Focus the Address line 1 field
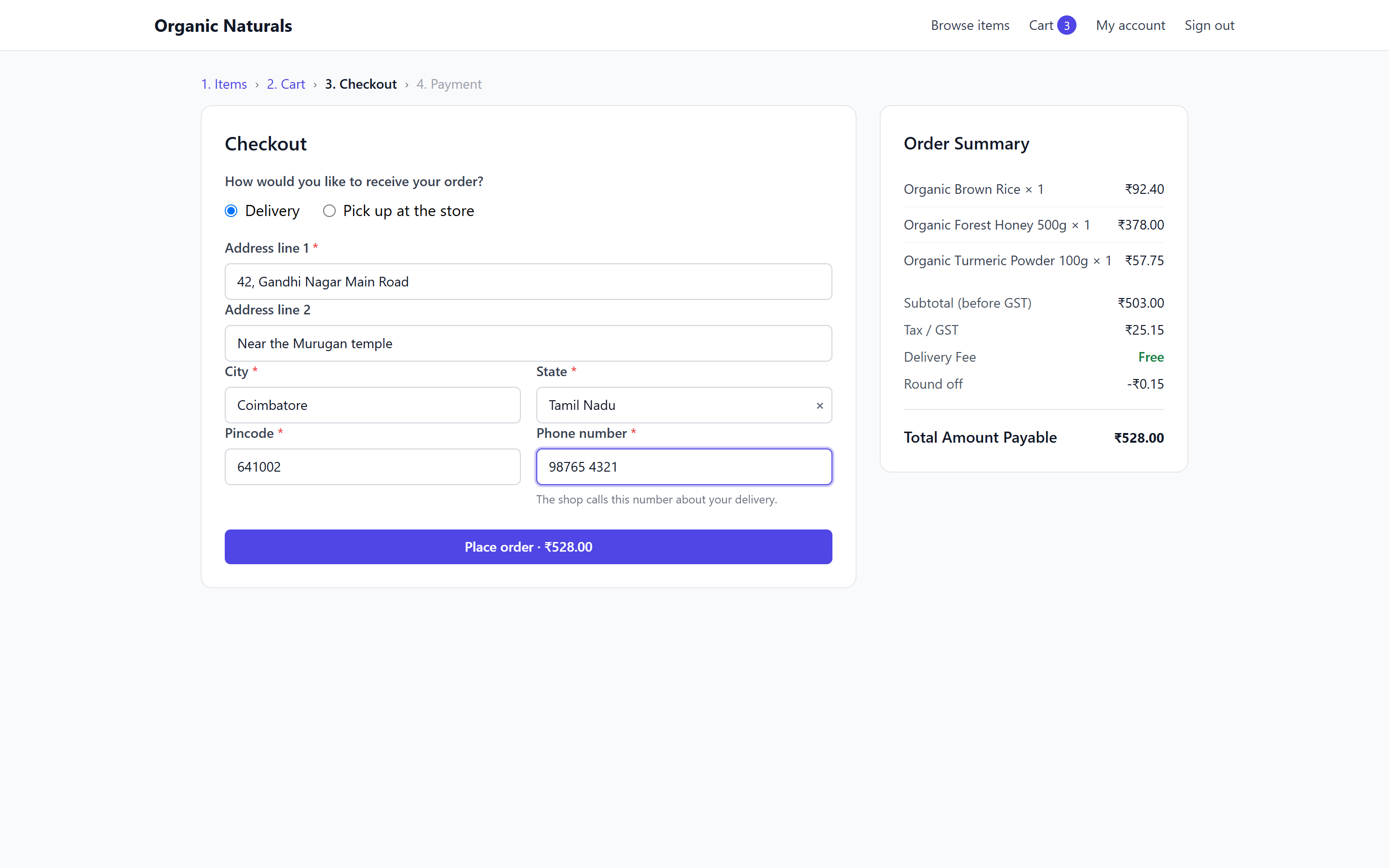 (528, 282)
